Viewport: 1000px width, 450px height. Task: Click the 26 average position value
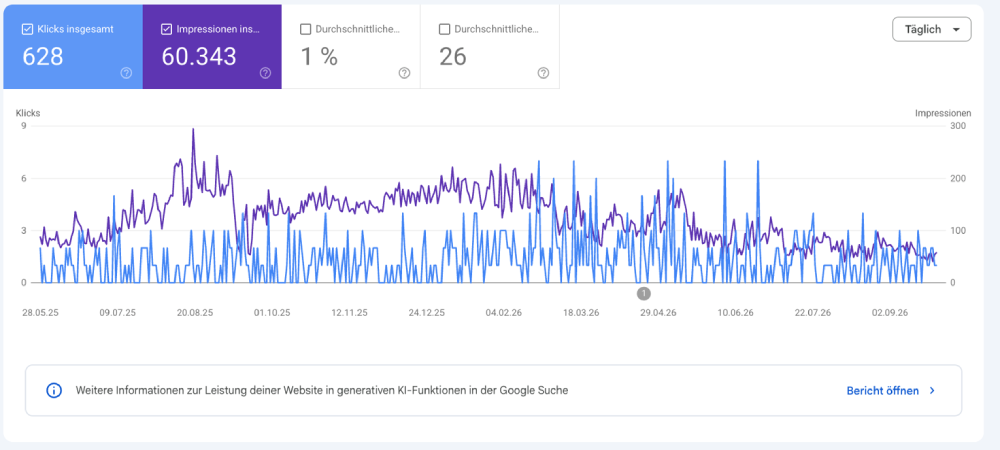pyautogui.click(x=453, y=57)
